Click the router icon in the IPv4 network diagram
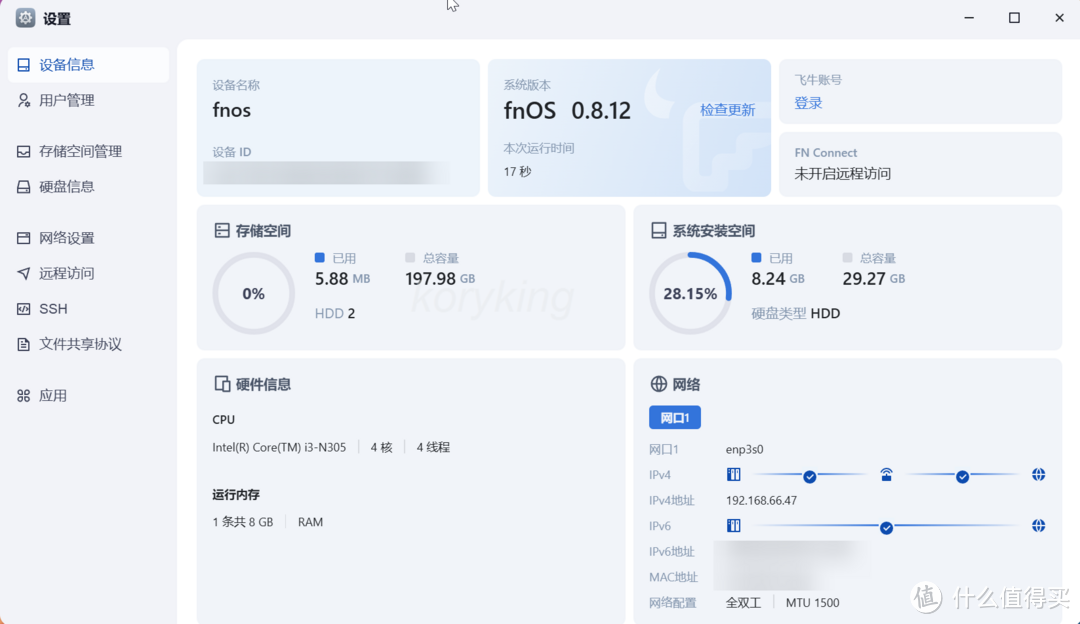 pos(886,474)
